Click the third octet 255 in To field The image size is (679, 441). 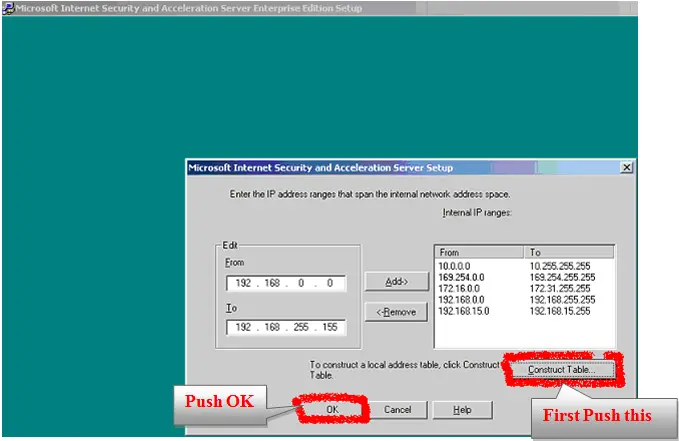[x=301, y=327]
